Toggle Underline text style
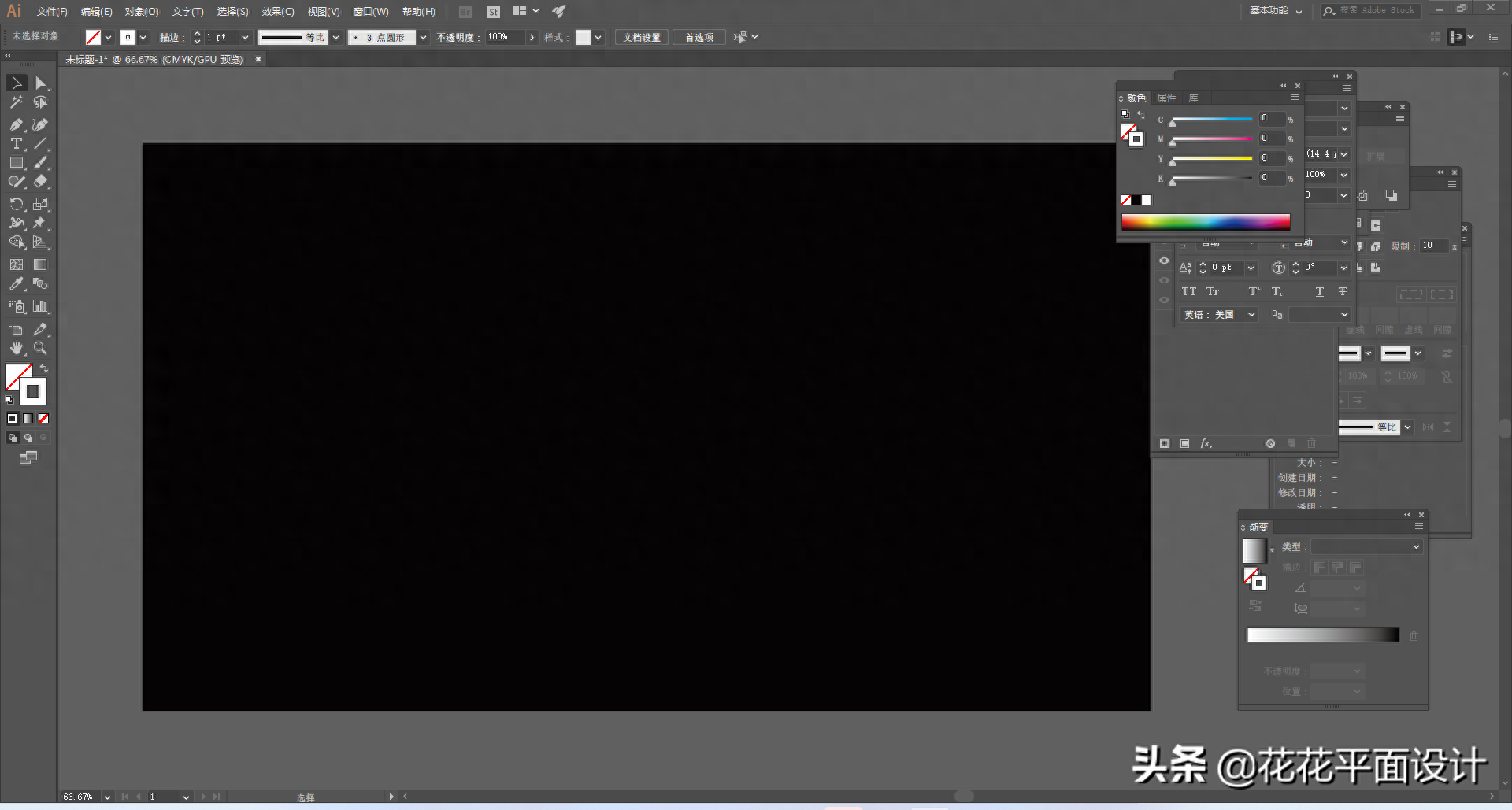Viewport: 1512px width, 810px height. pos(1319,292)
